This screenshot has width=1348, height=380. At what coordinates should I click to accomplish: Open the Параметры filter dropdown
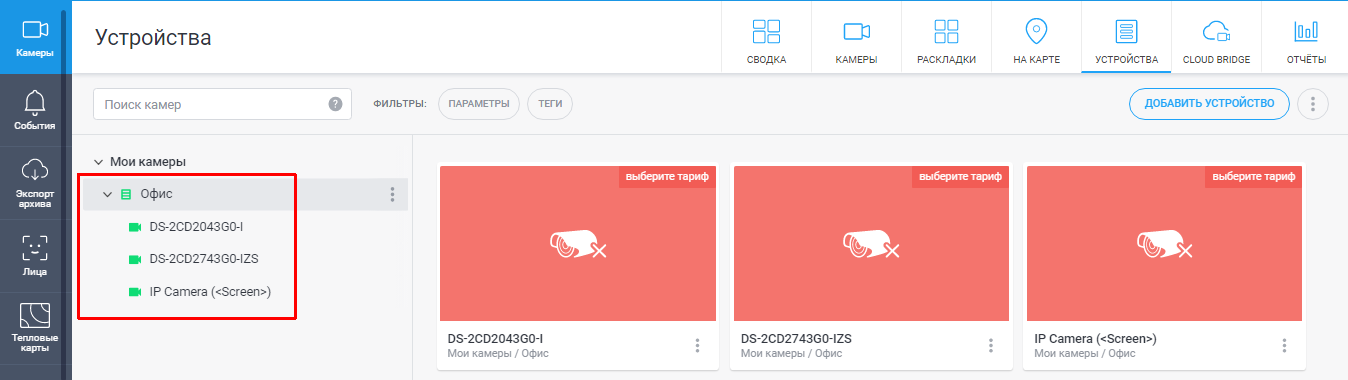coord(479,104)
